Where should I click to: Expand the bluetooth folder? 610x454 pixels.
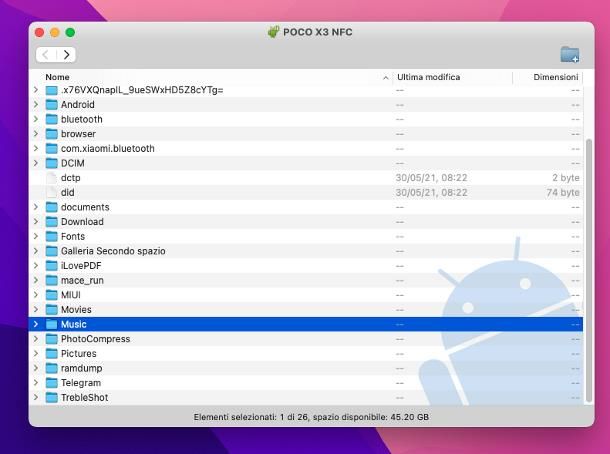coord(36,119)
